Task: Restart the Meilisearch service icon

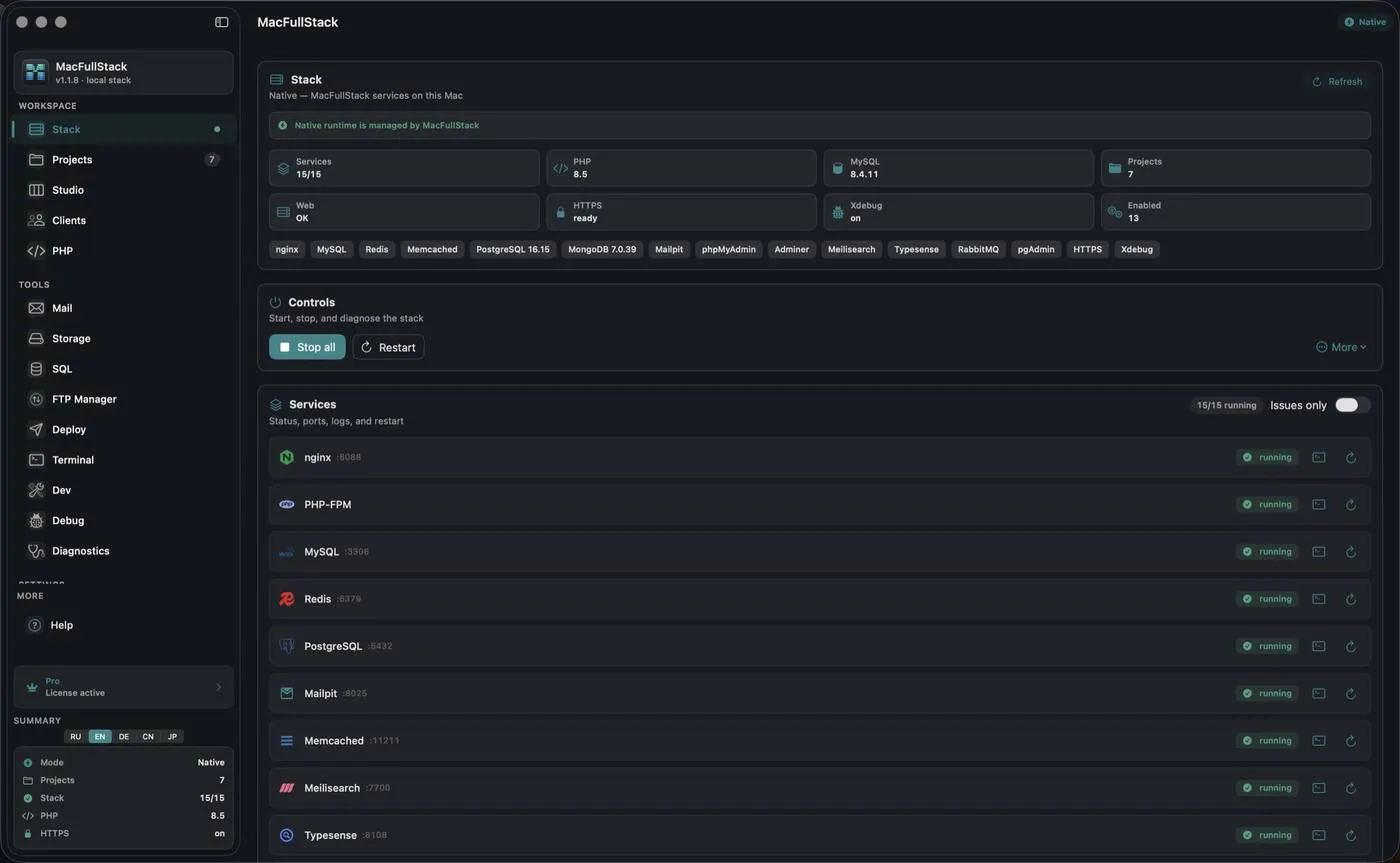Action: 1351,787
